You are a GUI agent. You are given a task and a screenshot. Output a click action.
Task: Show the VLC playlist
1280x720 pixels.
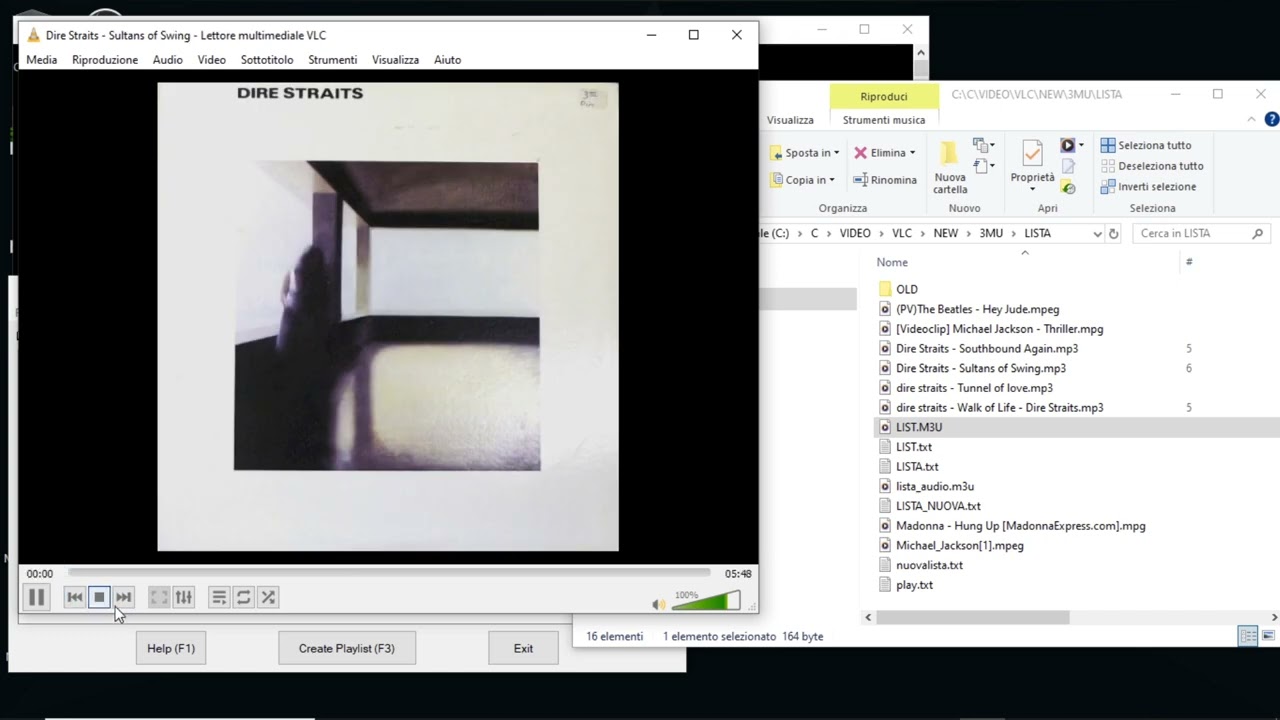(219, 597)
